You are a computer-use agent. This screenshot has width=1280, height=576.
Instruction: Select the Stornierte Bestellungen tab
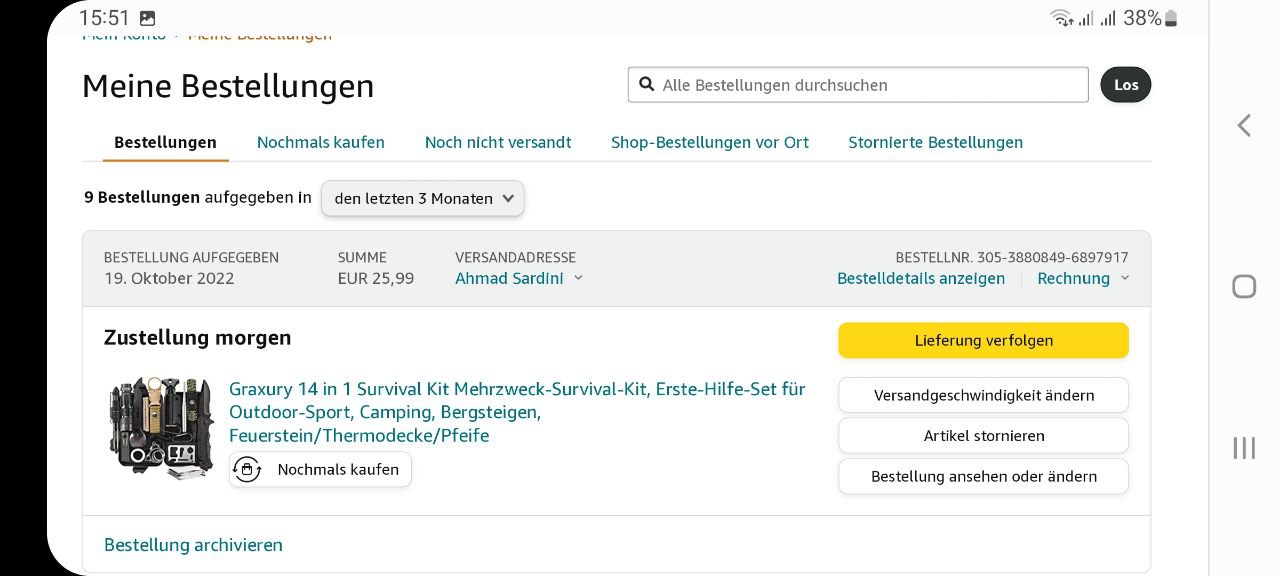(935, 142)
